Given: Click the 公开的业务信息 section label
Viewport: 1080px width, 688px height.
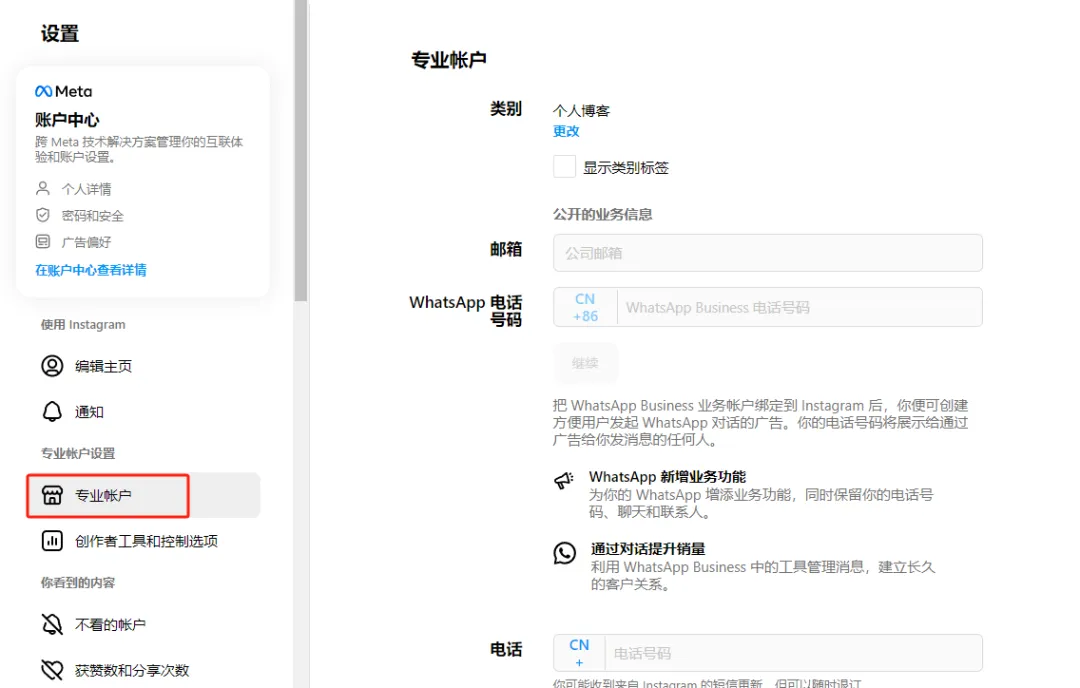Looking at the screenshot, I should click(603, 214).
